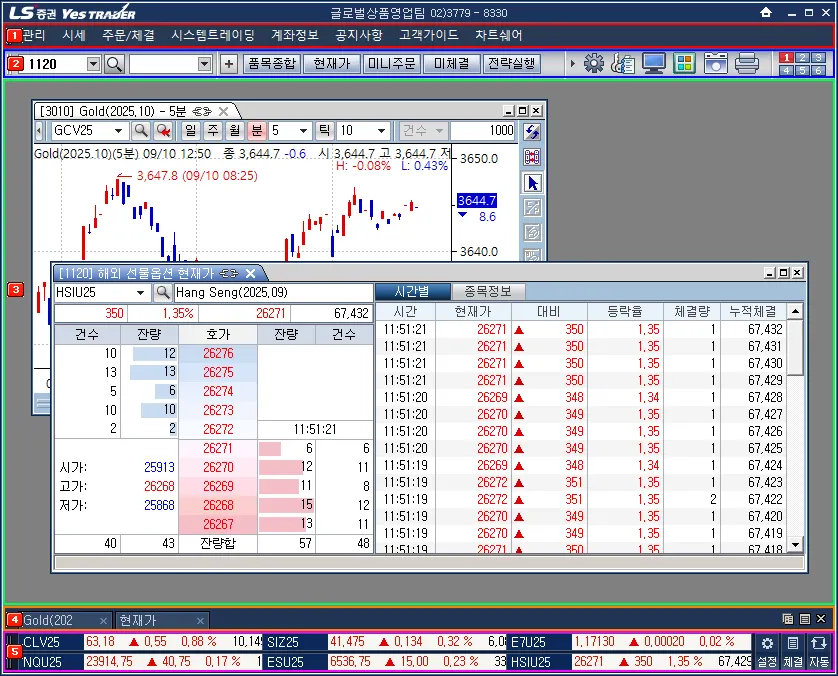This screenshot has width=838, height=676.
Task: Open 체결 icon in ticker bar
Action: tap(793, 651)
